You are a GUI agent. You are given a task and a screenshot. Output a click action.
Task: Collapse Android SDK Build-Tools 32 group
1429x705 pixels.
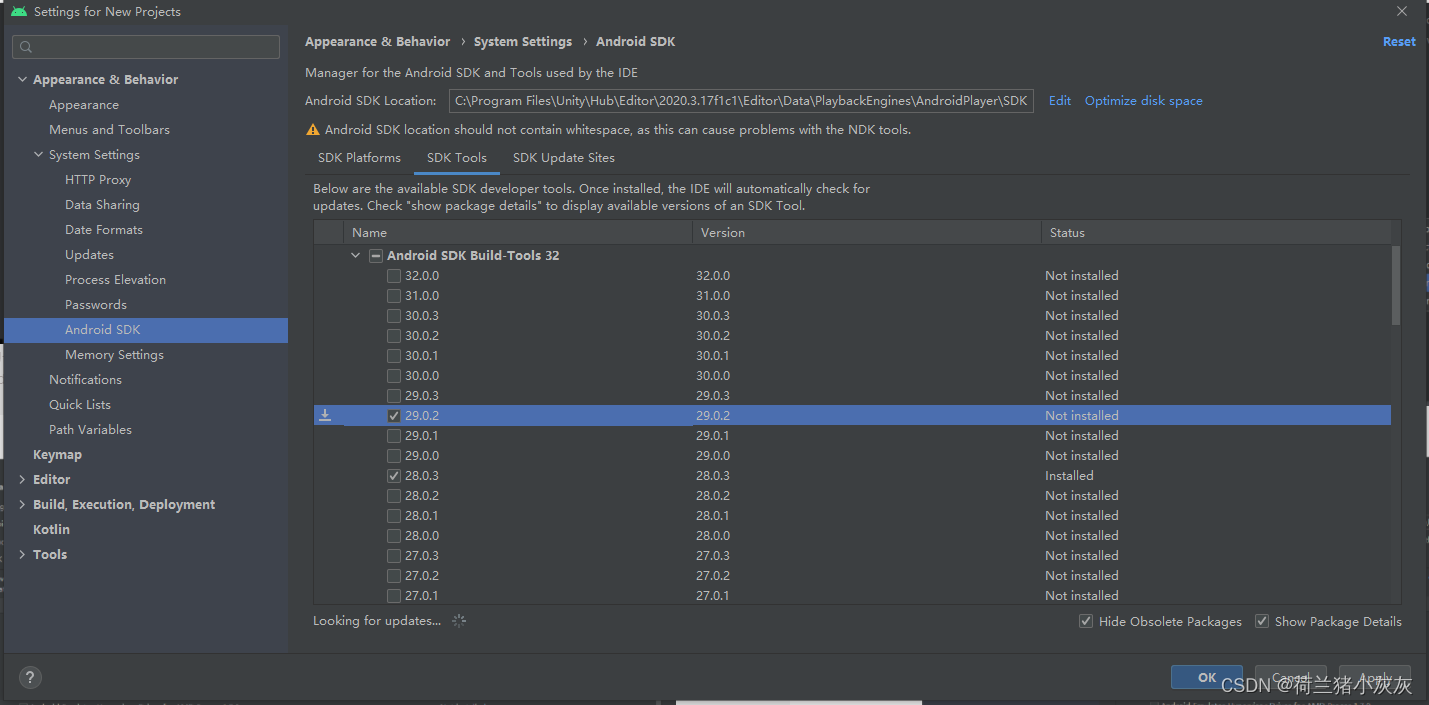click(x=355, y=256)
